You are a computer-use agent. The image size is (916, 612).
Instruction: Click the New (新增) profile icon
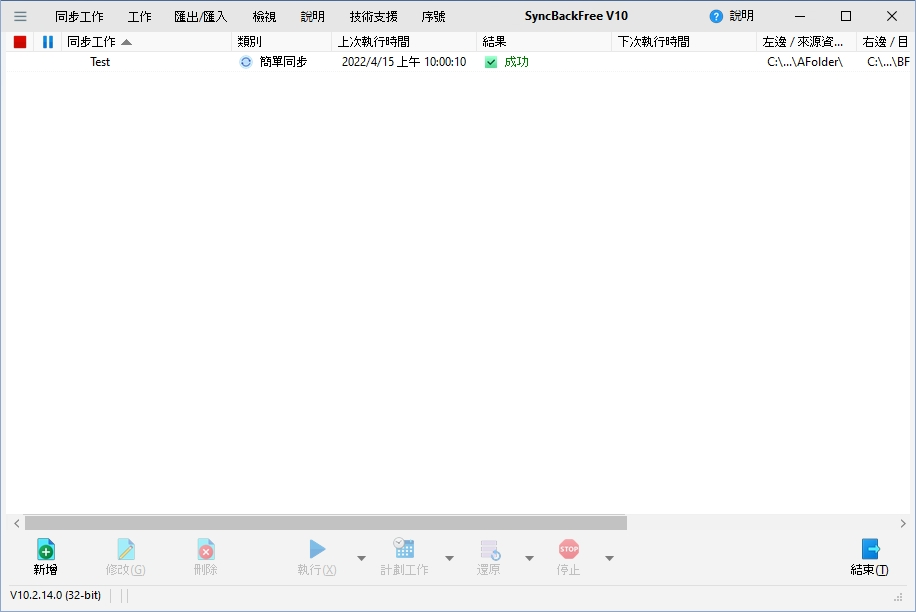[46, 550]
